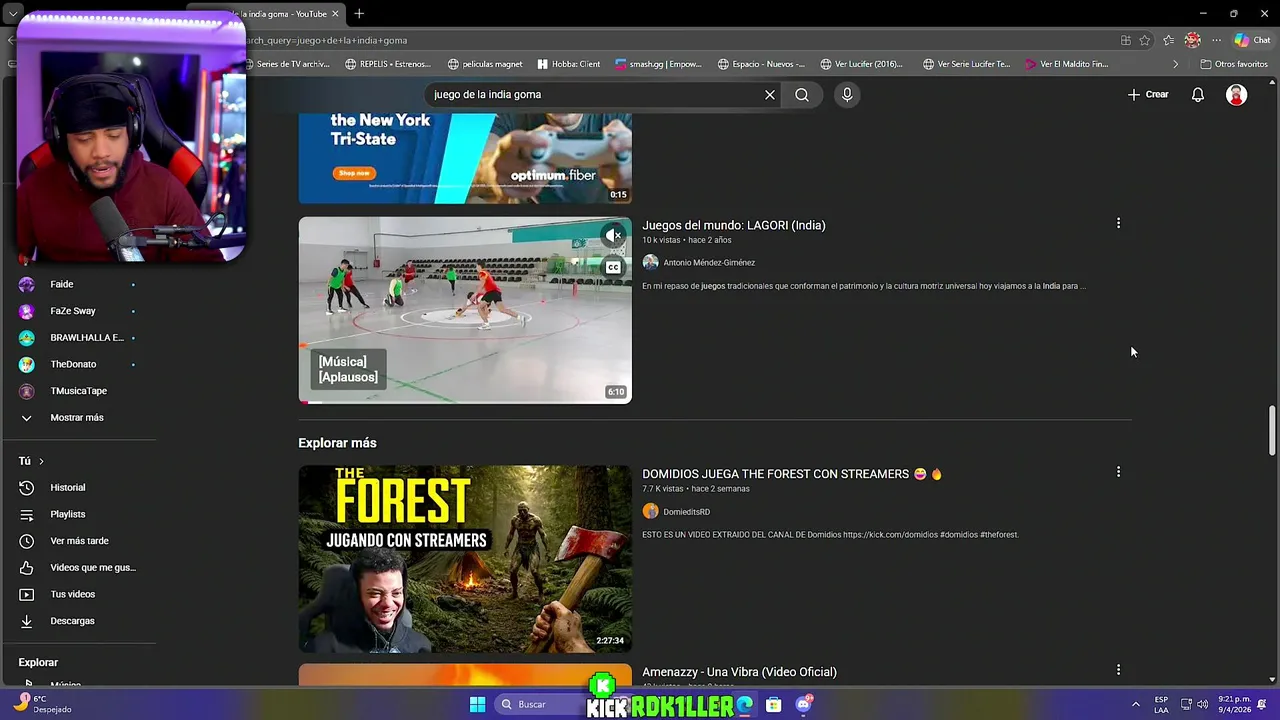Start voice search with the microphone icon
The height and width of the screenshot is (720, 1280).
tap(847, 94)
